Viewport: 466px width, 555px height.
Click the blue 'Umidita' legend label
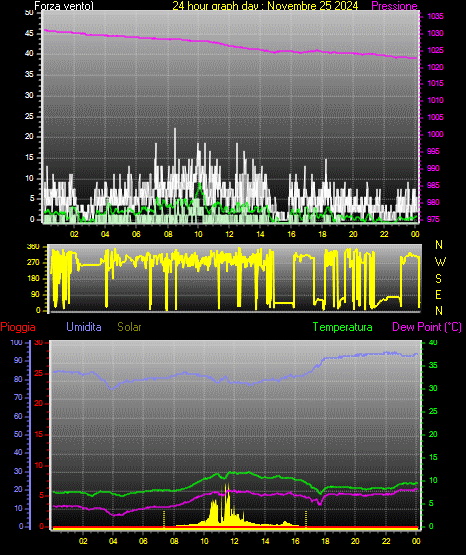[84, 327]
